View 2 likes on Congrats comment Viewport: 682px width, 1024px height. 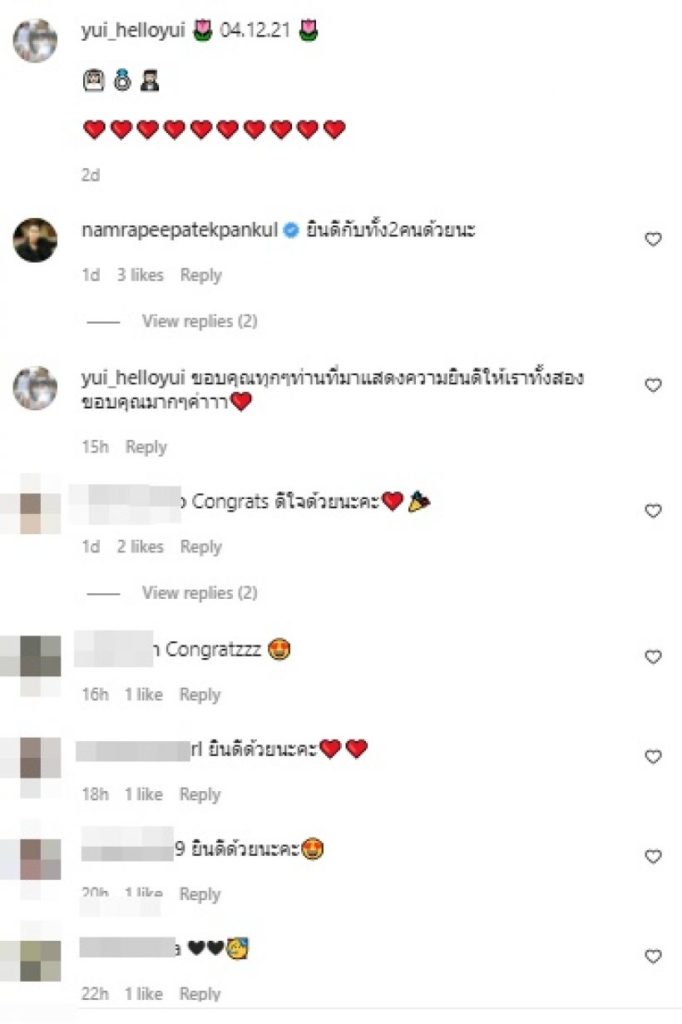140,547
